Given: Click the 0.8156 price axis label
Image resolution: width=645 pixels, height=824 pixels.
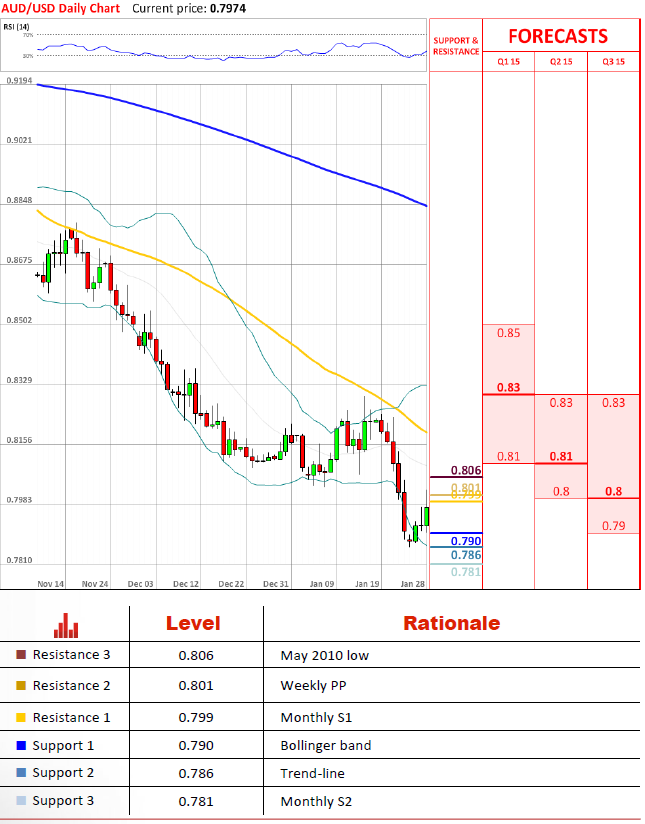Looking at the screenshot, I should 19,440.
